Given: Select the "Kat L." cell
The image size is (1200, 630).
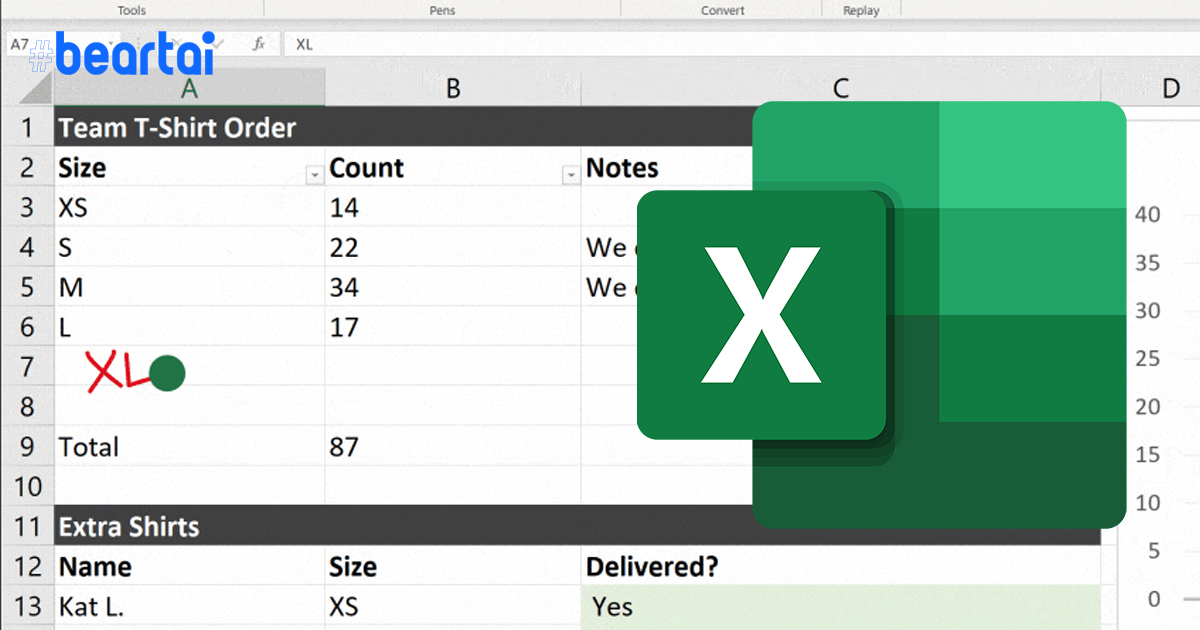Looking at the screenshot, I should (x=189, y=606).
